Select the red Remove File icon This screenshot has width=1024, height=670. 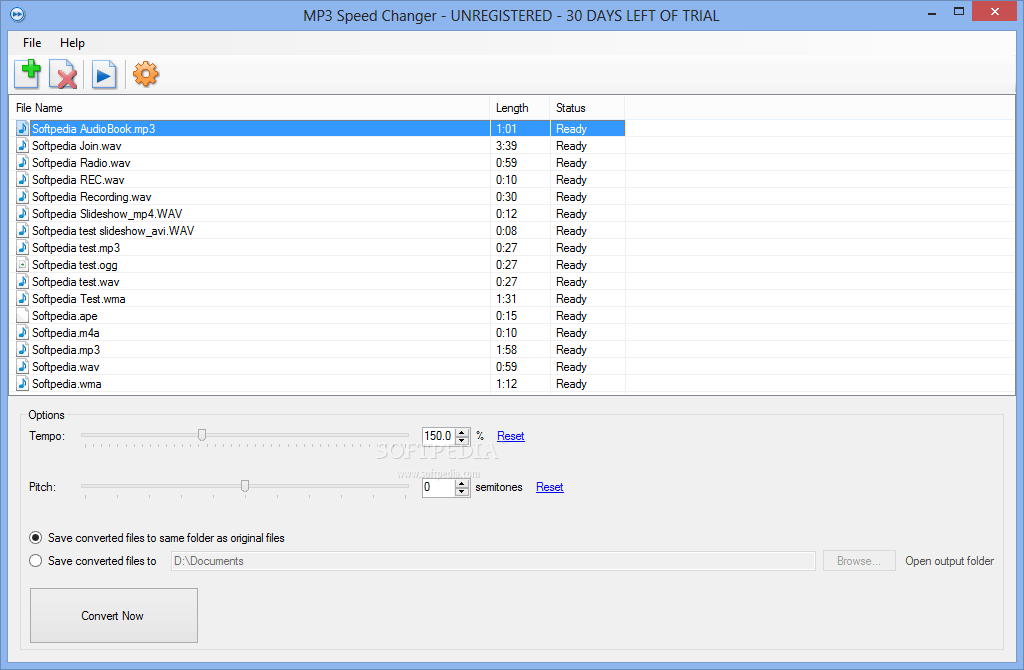pos(65,73)
